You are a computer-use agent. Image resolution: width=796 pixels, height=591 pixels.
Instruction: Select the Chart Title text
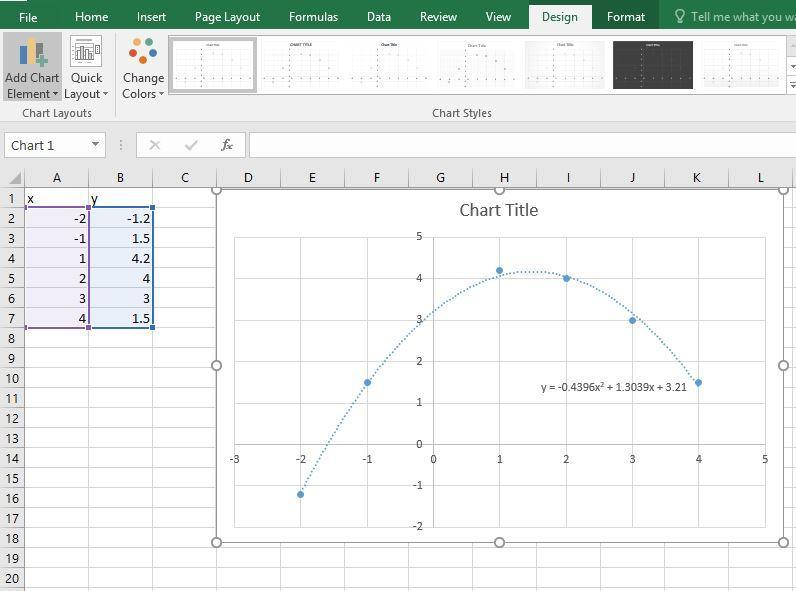[x=498, y=210]
